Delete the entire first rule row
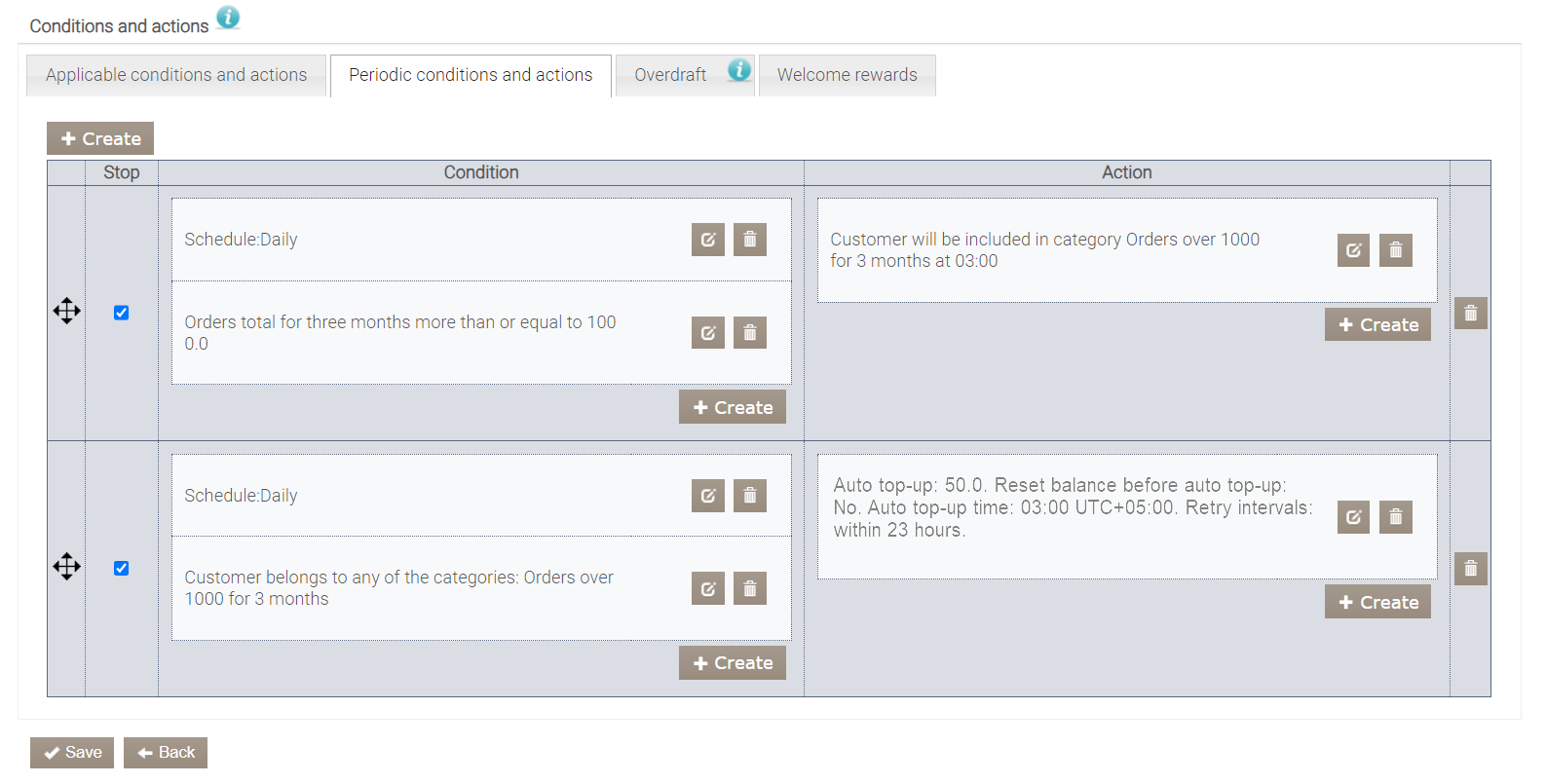This screenshot has height=784, width=1546. (1470, 314)
